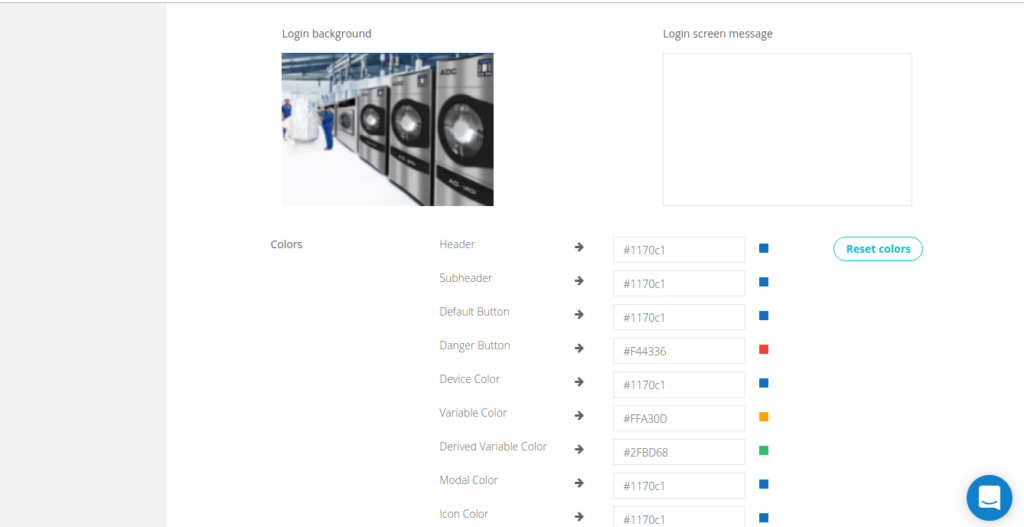
Task: Open the Device Color swatch
Action: [763, 383]
